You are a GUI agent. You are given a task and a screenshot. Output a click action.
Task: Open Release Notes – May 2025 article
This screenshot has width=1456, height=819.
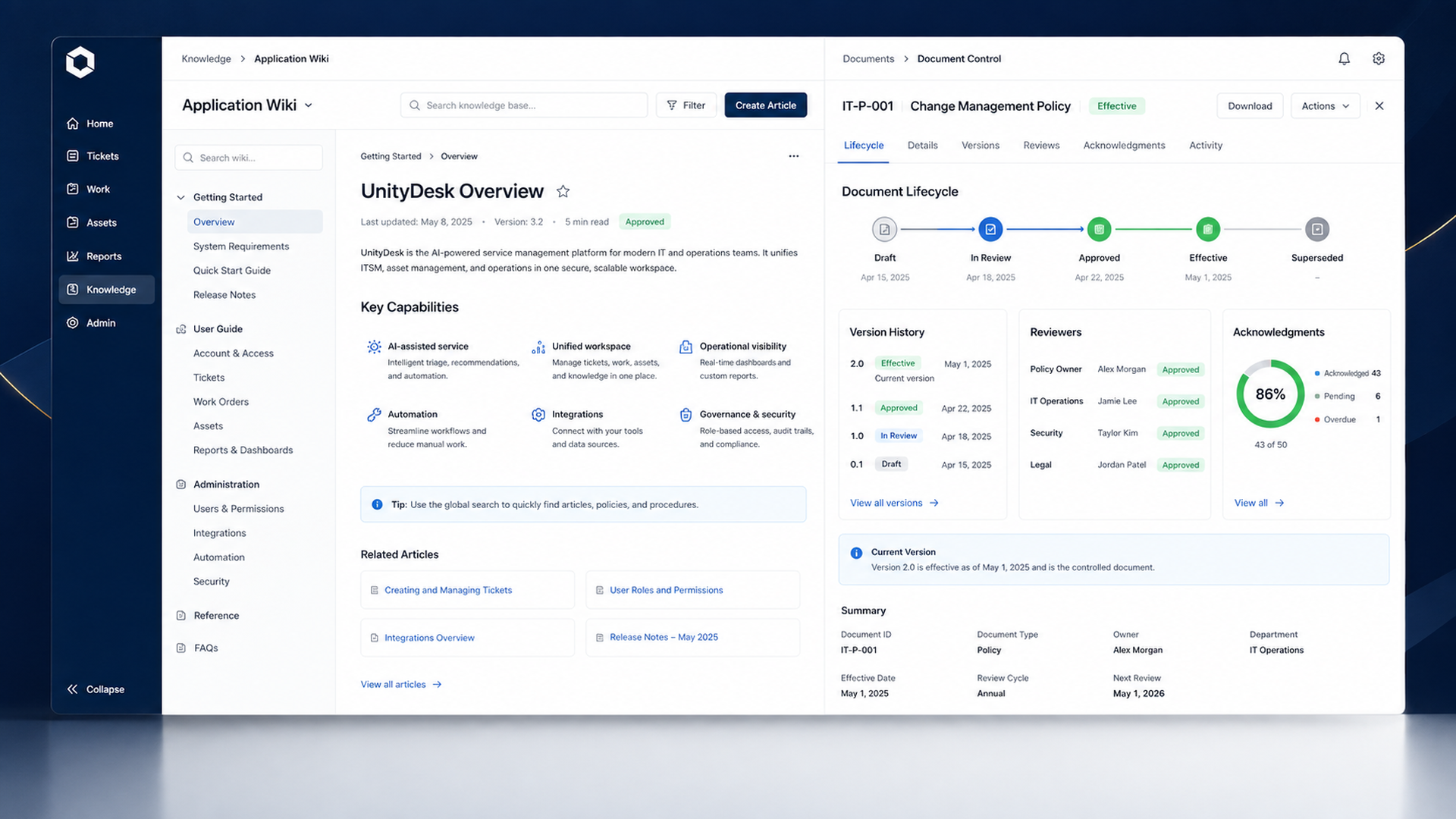tap(692, 638)
